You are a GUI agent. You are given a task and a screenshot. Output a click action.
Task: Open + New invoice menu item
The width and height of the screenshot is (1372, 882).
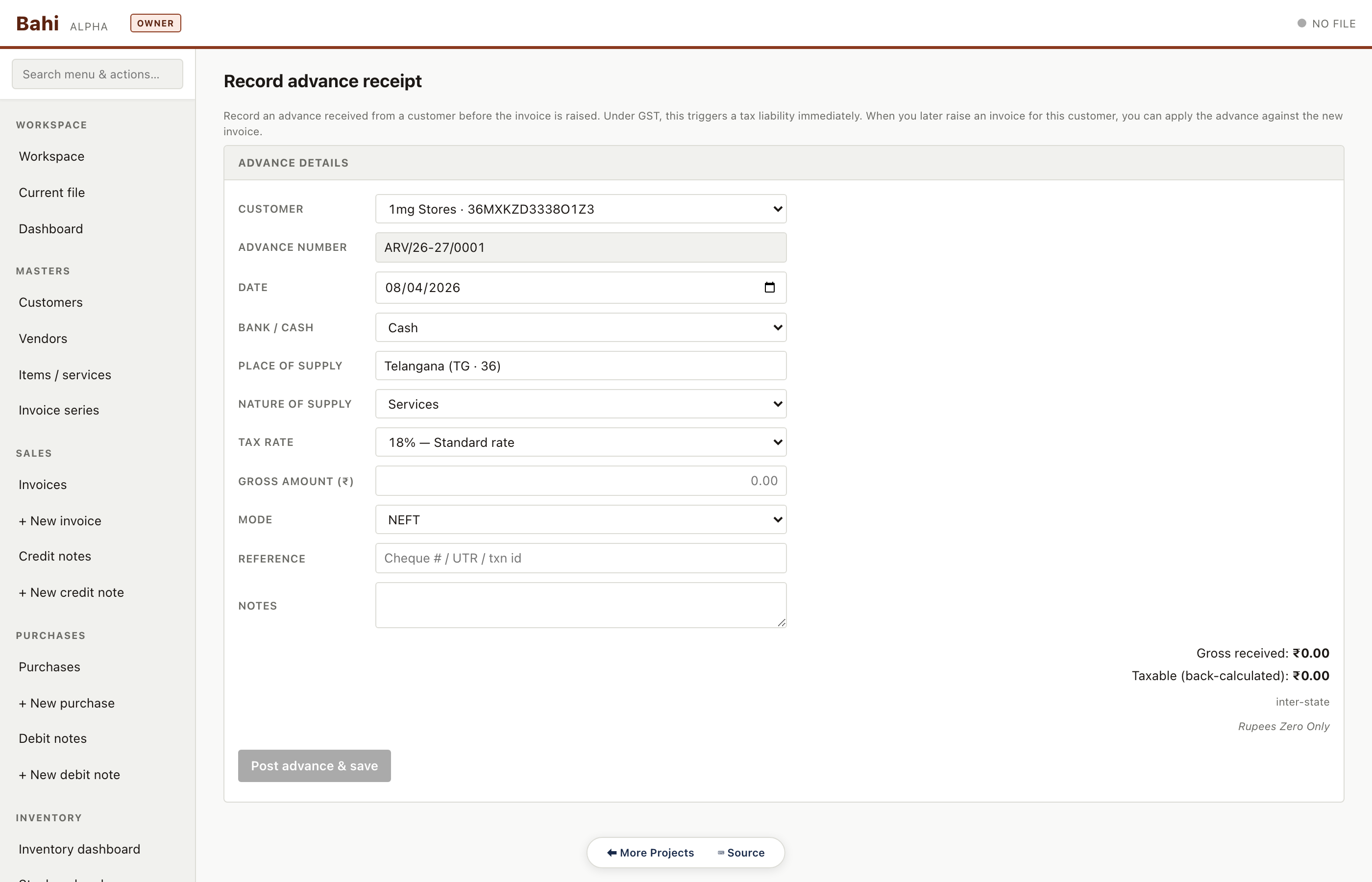click(x=60, y=520)
